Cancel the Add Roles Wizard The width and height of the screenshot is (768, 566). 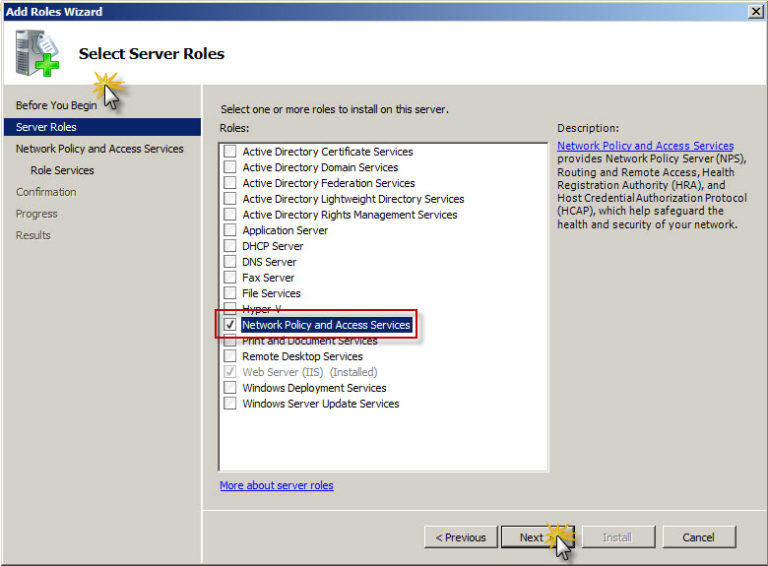coord(698,537)
